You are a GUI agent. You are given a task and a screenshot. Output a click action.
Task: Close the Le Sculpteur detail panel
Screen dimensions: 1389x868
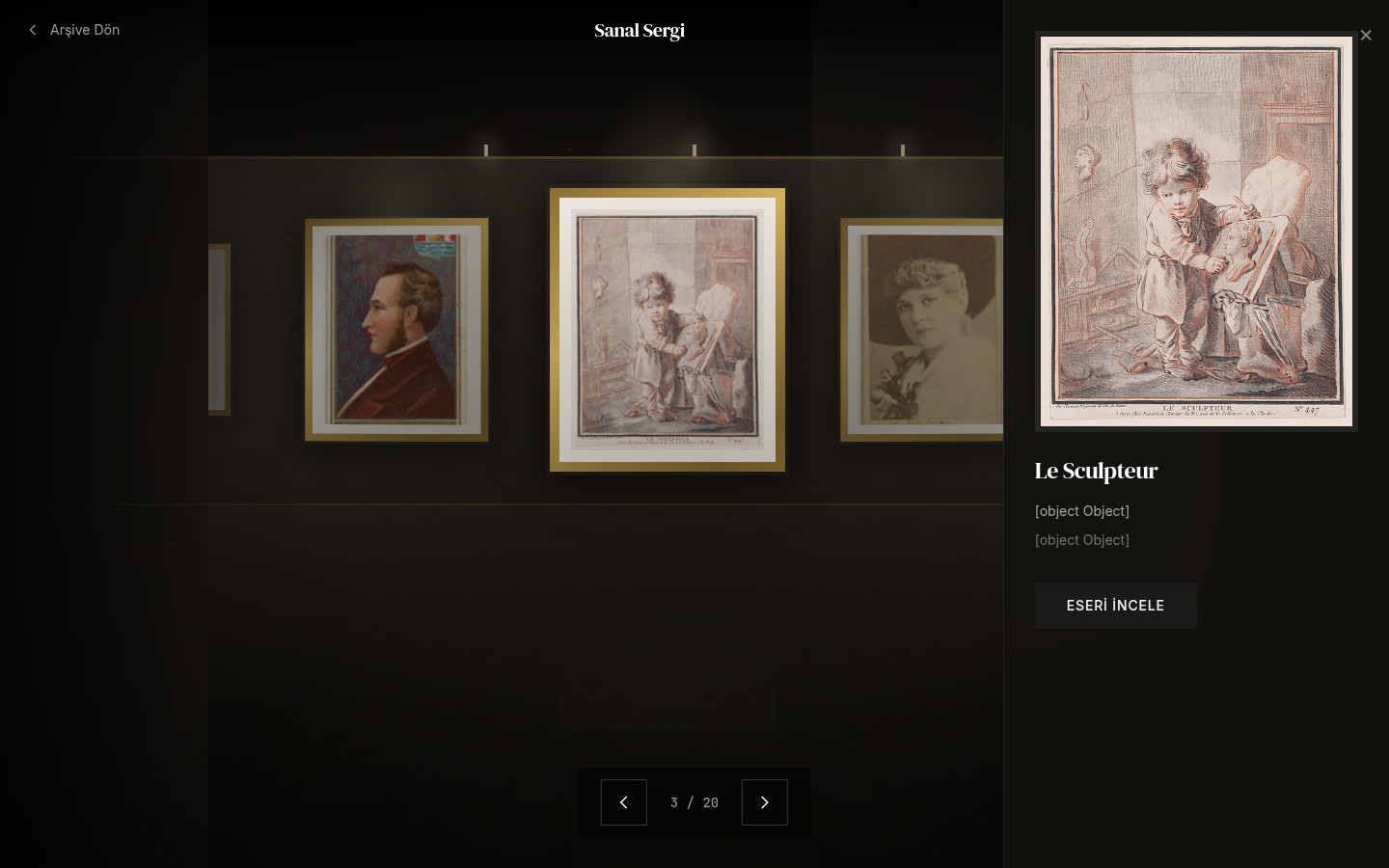(1366, 36)
